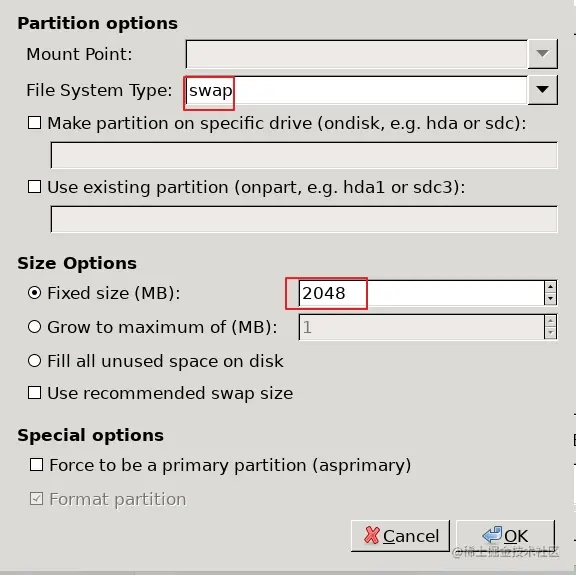Select Grow to maximum of (MB) option
The image size is (576, 575).
(35, 327)
